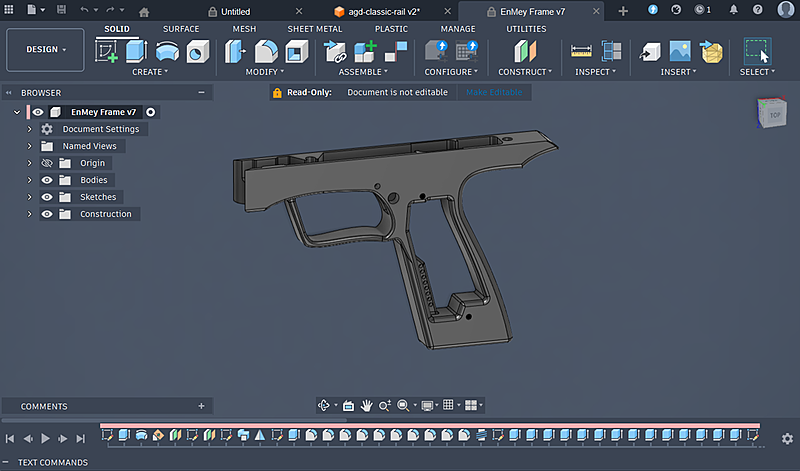Viewport: 800px width, 471px height.
Task: Open the MODIFY dropdown menu
Action: click(264, 72)
